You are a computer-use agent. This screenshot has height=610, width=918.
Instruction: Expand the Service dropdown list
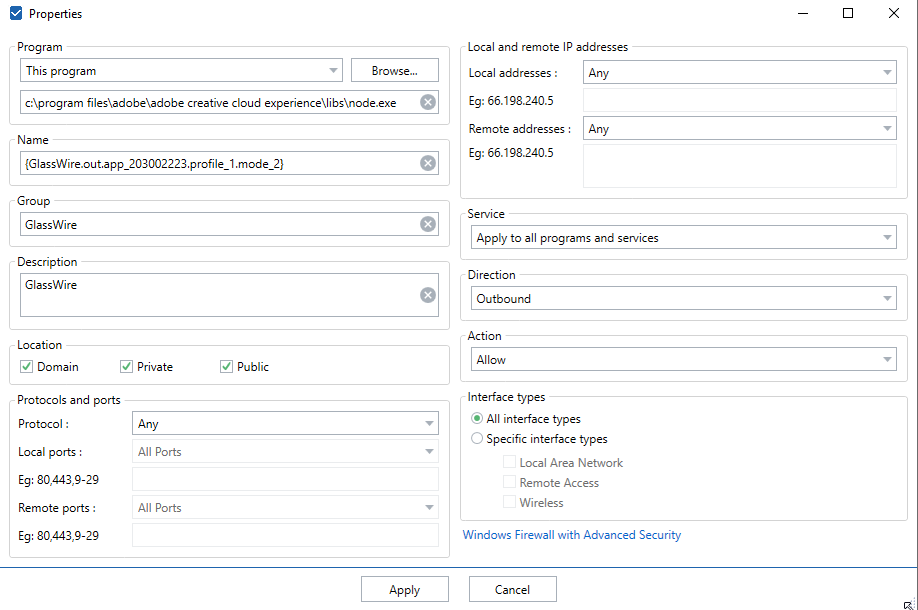point(684,238)
